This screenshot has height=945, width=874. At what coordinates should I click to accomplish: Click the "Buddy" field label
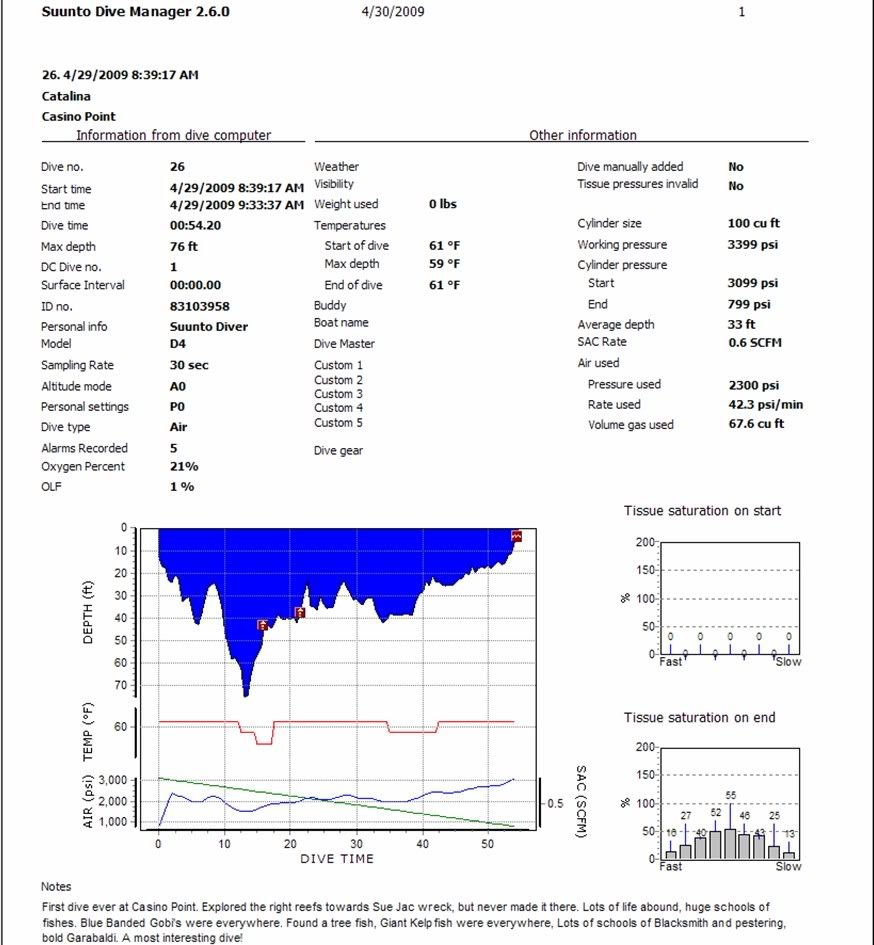(330, 306)
